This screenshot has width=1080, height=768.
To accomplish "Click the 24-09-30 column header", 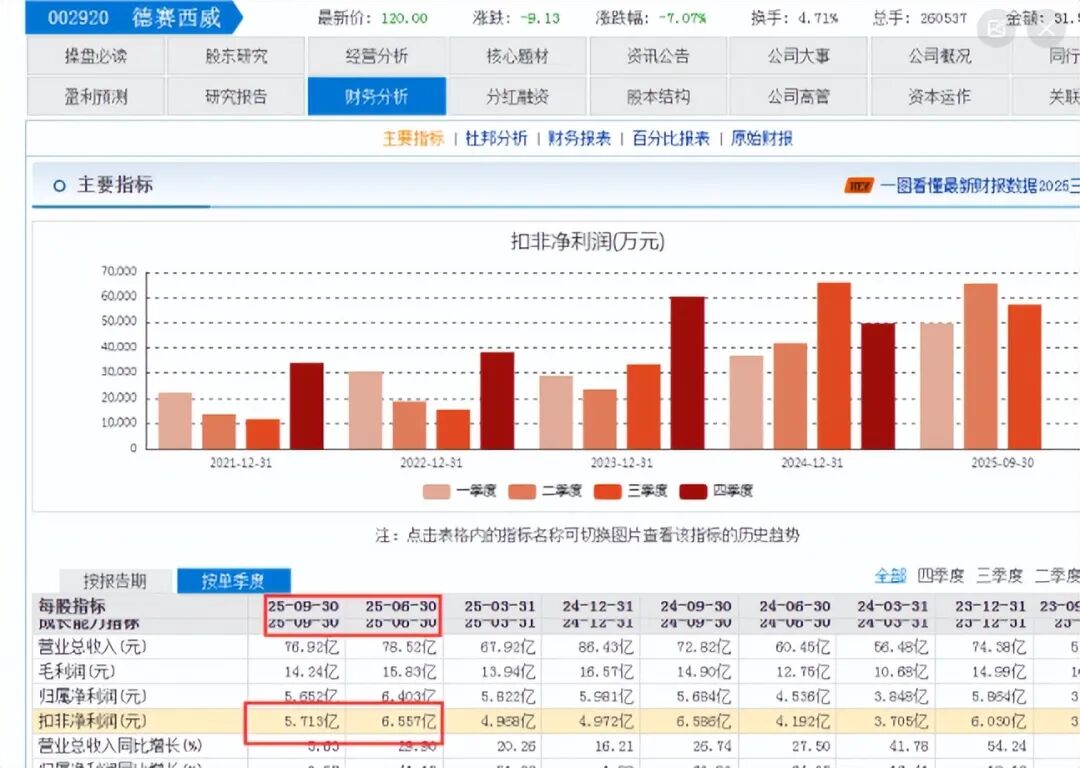I will (696, 606).
